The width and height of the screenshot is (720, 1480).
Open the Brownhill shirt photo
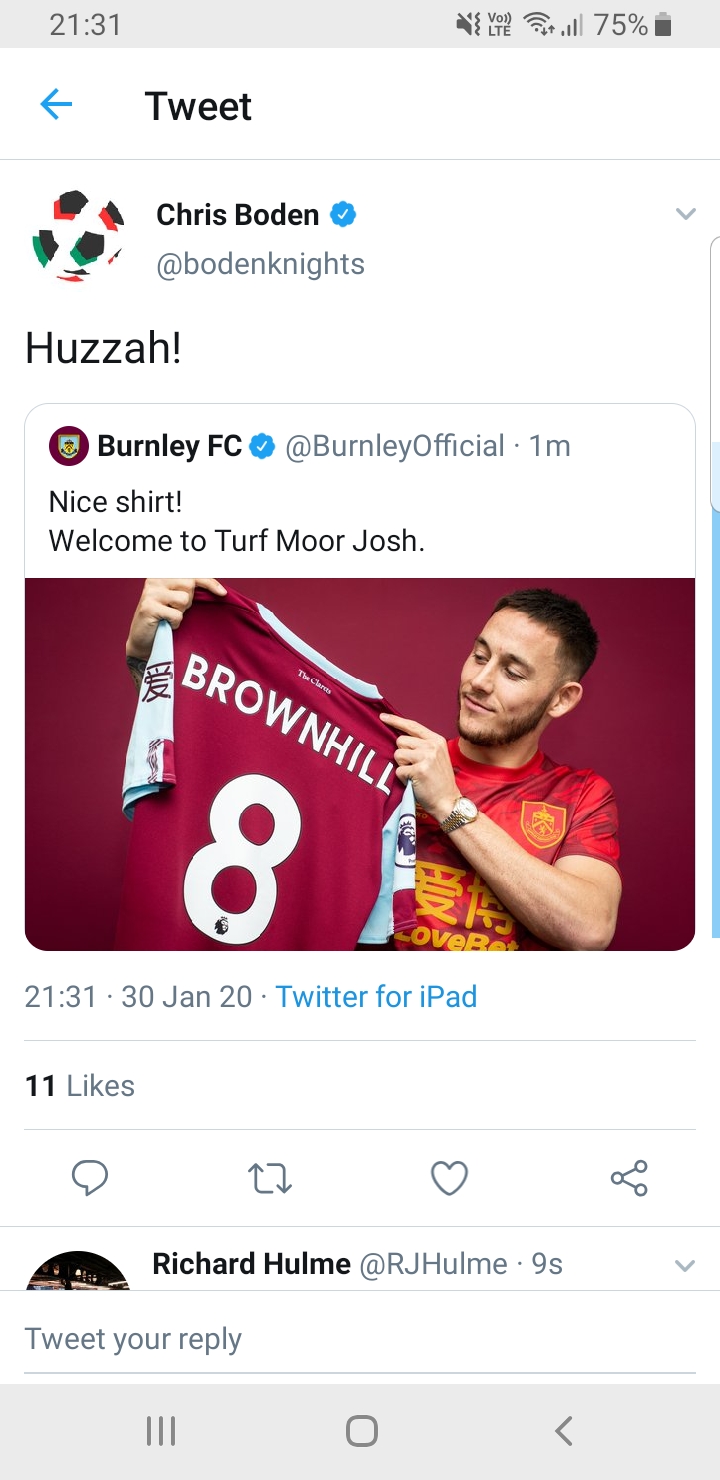360,764
